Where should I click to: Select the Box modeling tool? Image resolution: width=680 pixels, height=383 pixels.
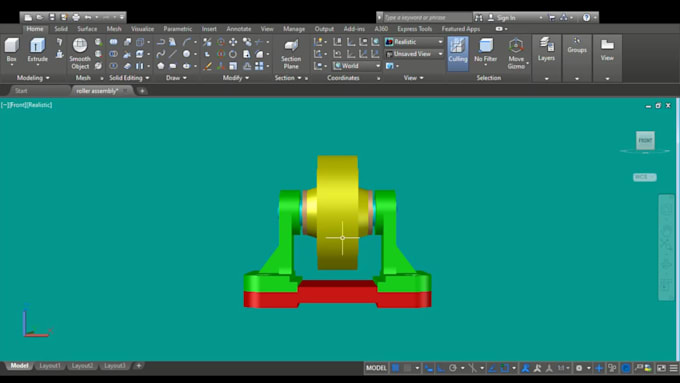[11, 50]
